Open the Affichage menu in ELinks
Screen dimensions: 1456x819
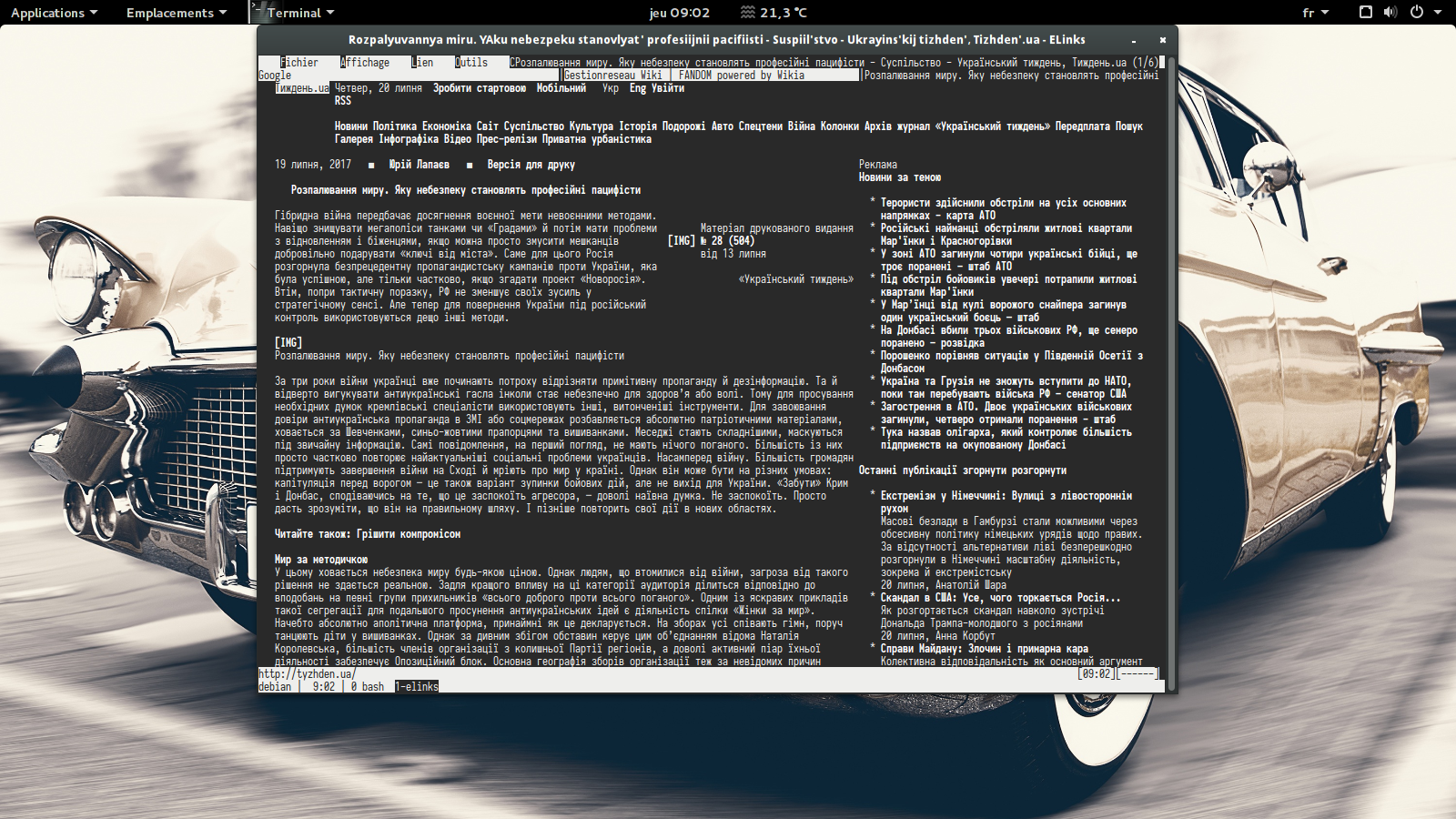pos(365,63)
